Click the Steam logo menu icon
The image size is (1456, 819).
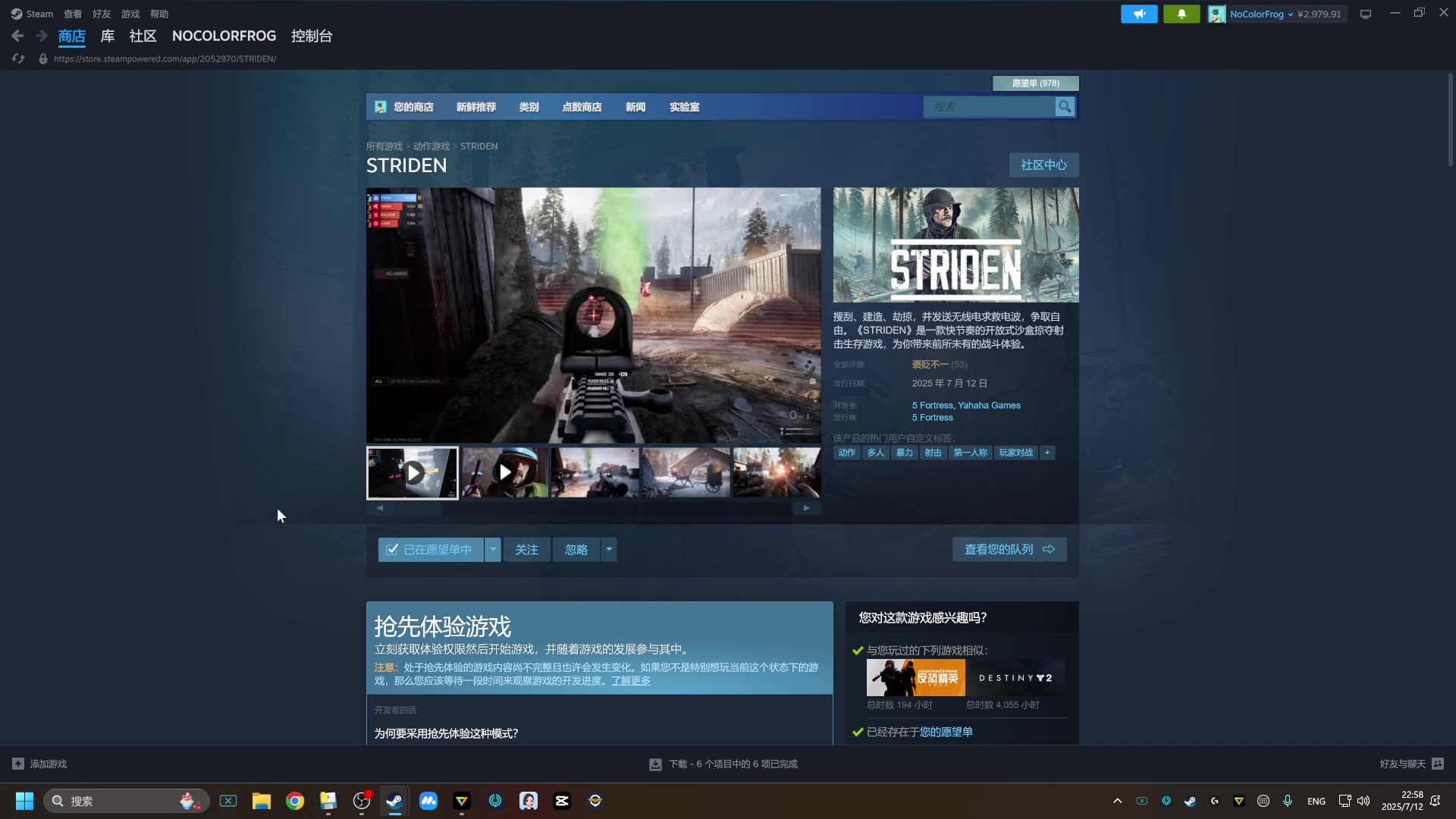pyautogui.click(x=17, y=14)
